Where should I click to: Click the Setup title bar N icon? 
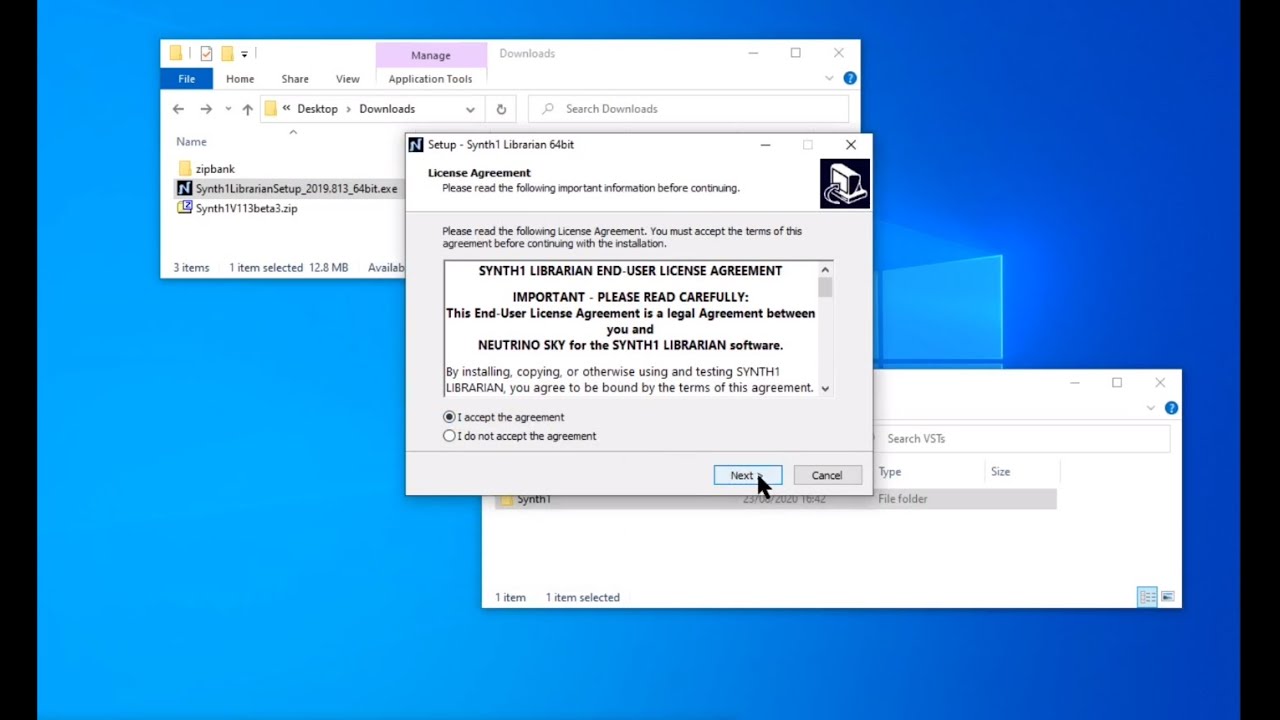[x=416, y=145]
